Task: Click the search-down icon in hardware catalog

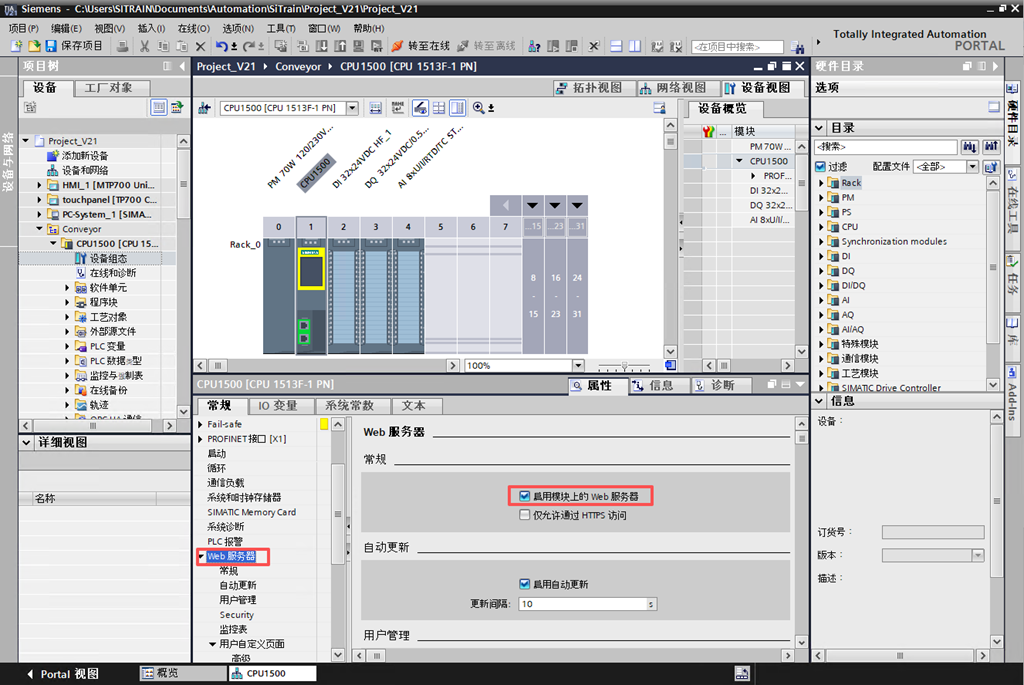Action: pos(970,147)
